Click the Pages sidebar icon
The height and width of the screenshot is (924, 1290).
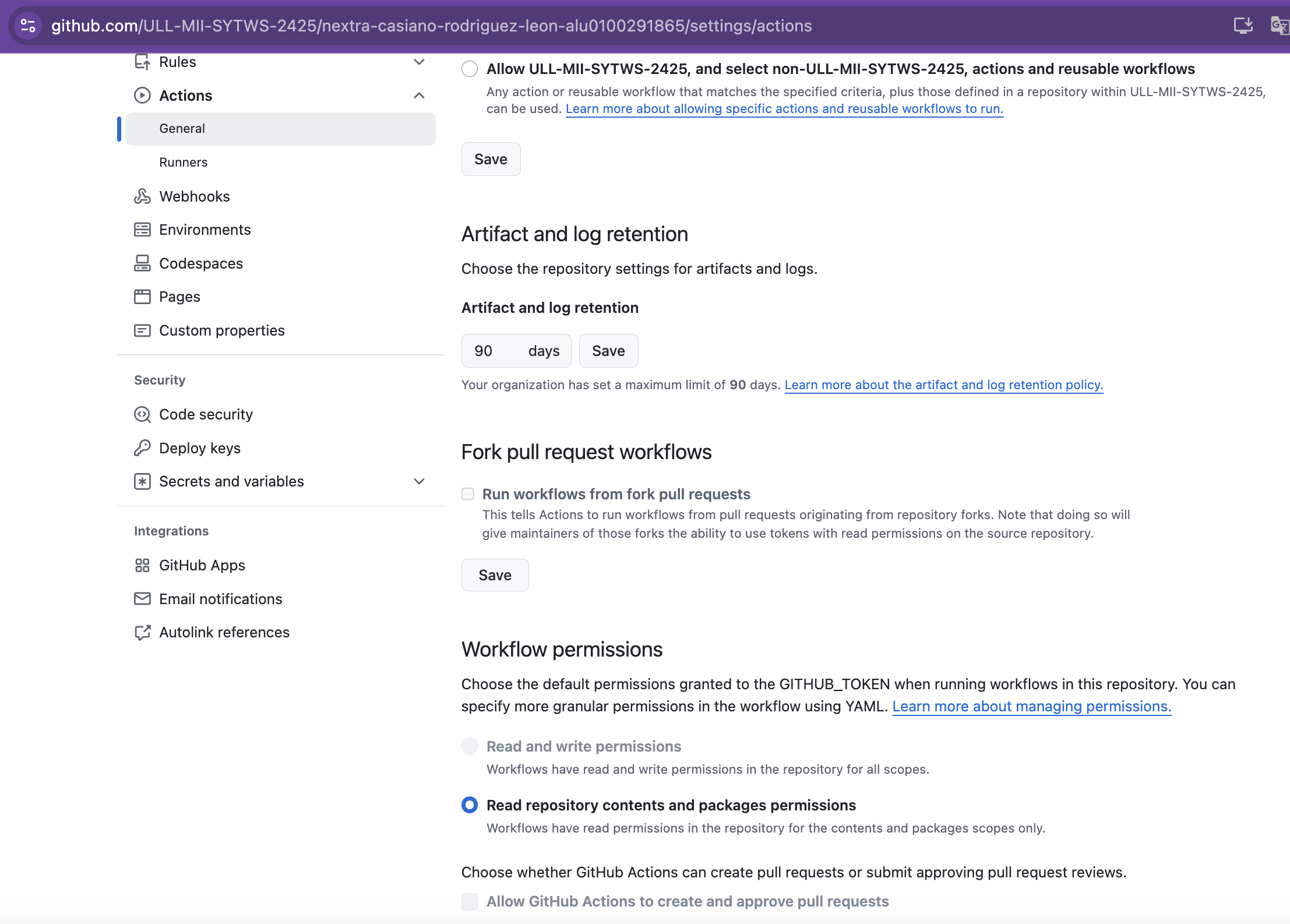[141, 296]
